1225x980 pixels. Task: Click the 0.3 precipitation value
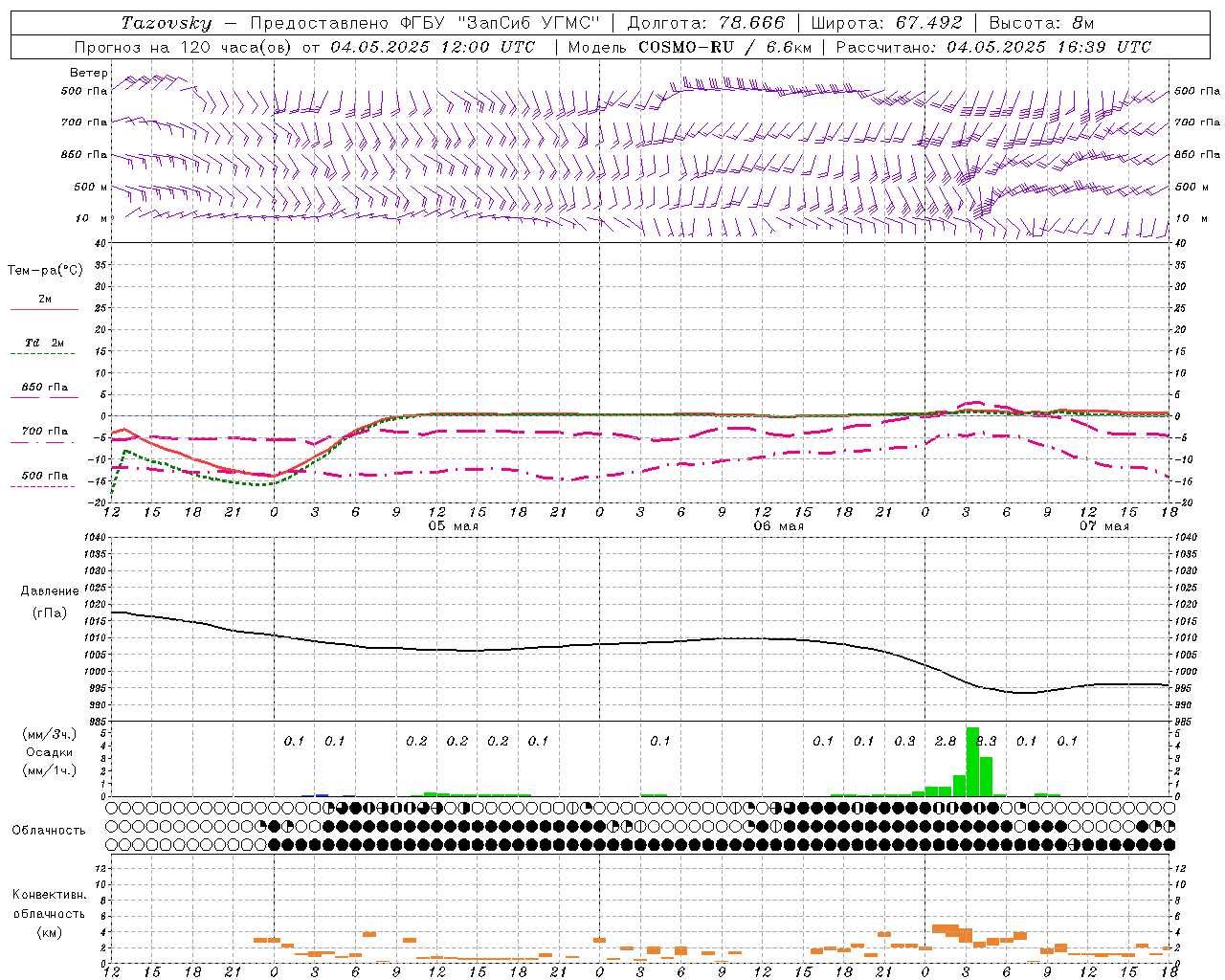904,742
